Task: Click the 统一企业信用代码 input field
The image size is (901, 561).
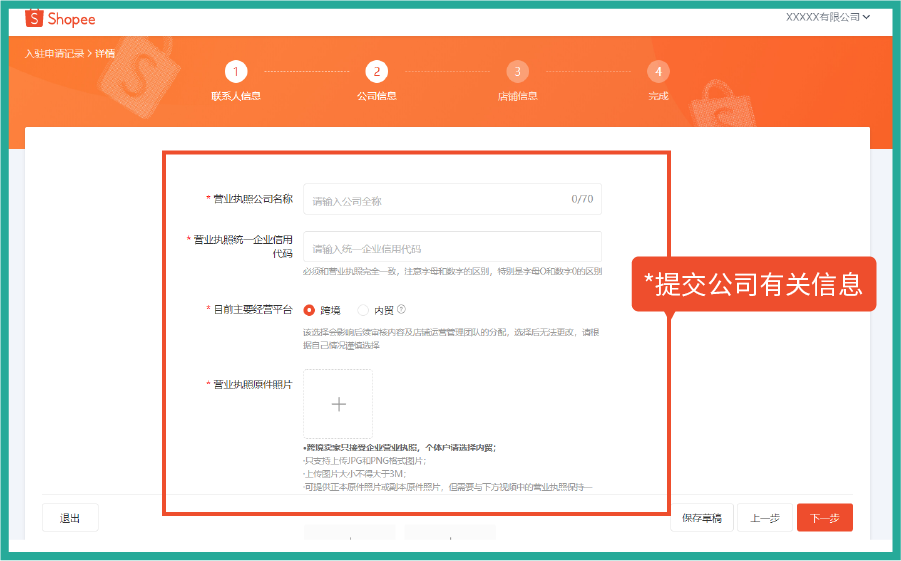Action: 452,247
